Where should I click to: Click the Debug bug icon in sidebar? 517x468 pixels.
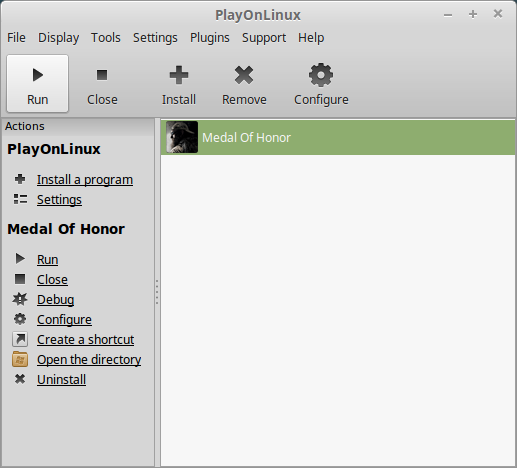[x=20, y=299]
